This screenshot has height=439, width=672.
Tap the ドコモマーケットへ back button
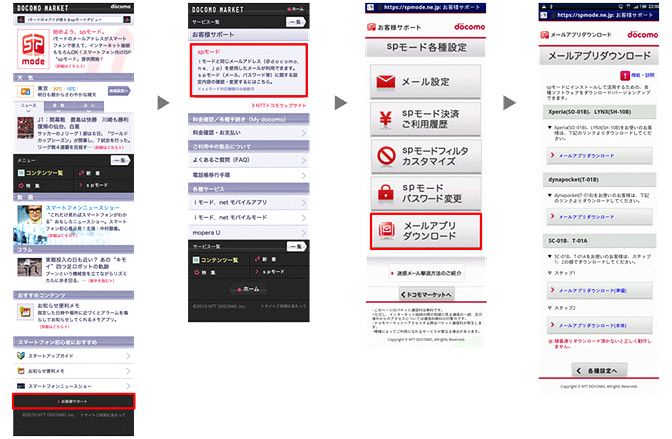[426, 295]
